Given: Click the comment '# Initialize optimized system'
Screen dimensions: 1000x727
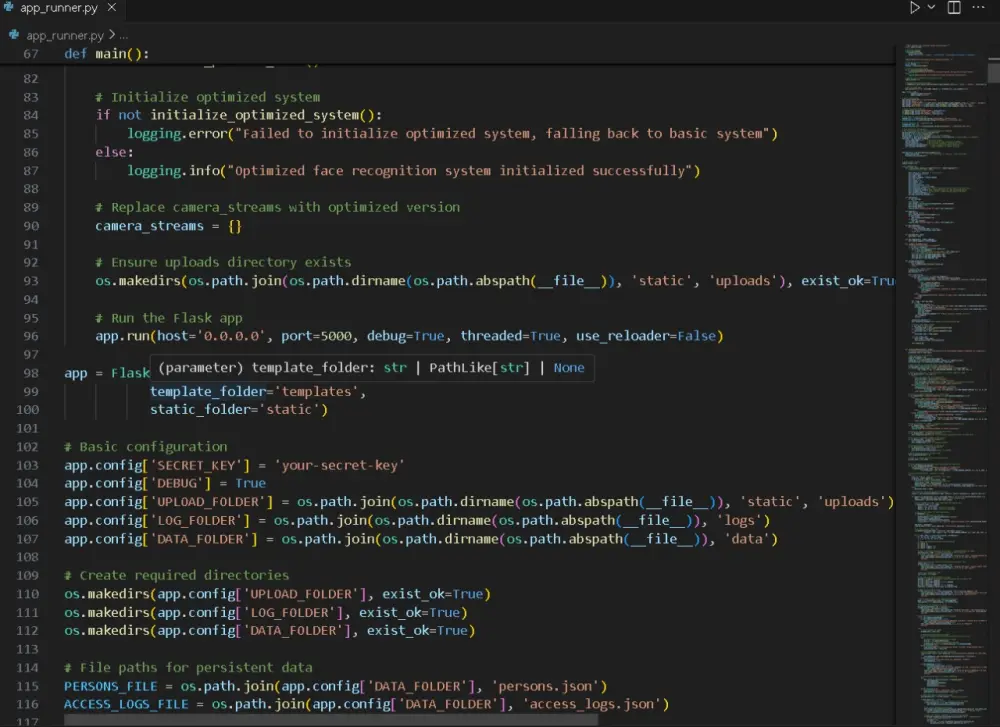Looking at the screenshot, I should [x=208, y=97].
